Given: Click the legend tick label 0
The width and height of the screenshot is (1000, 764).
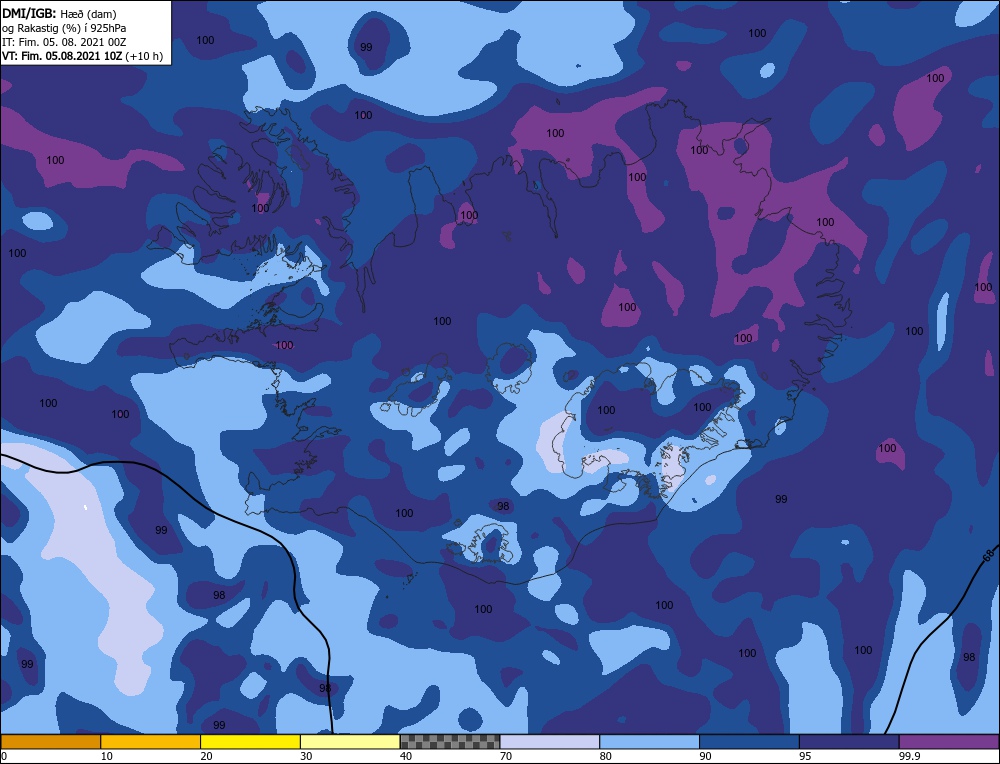Looking at the screenshot, I should [4, 756].
